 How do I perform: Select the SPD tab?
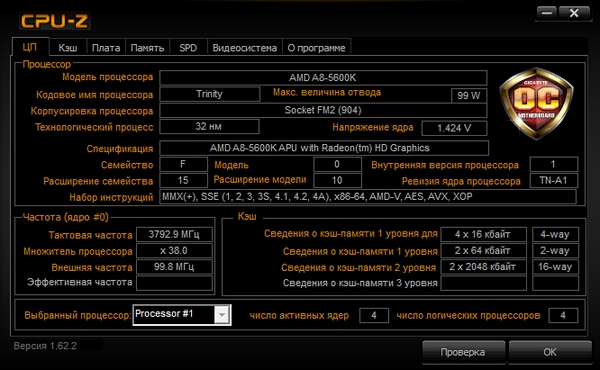coord(188,48)
